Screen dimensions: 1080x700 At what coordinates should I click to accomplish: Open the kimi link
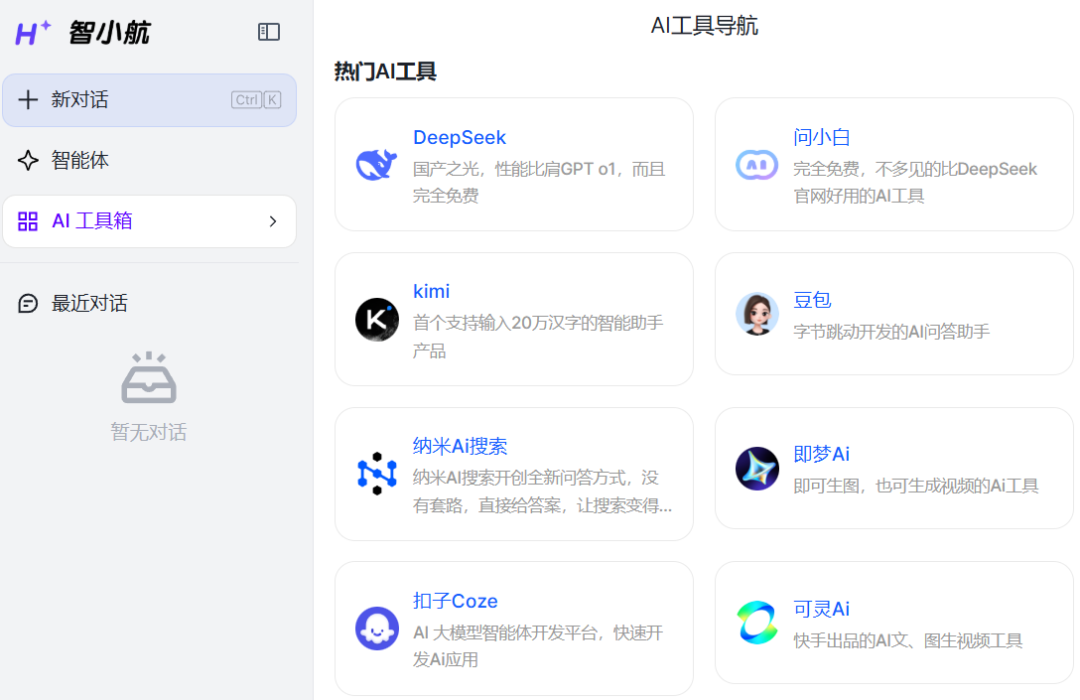coord(431,291)
